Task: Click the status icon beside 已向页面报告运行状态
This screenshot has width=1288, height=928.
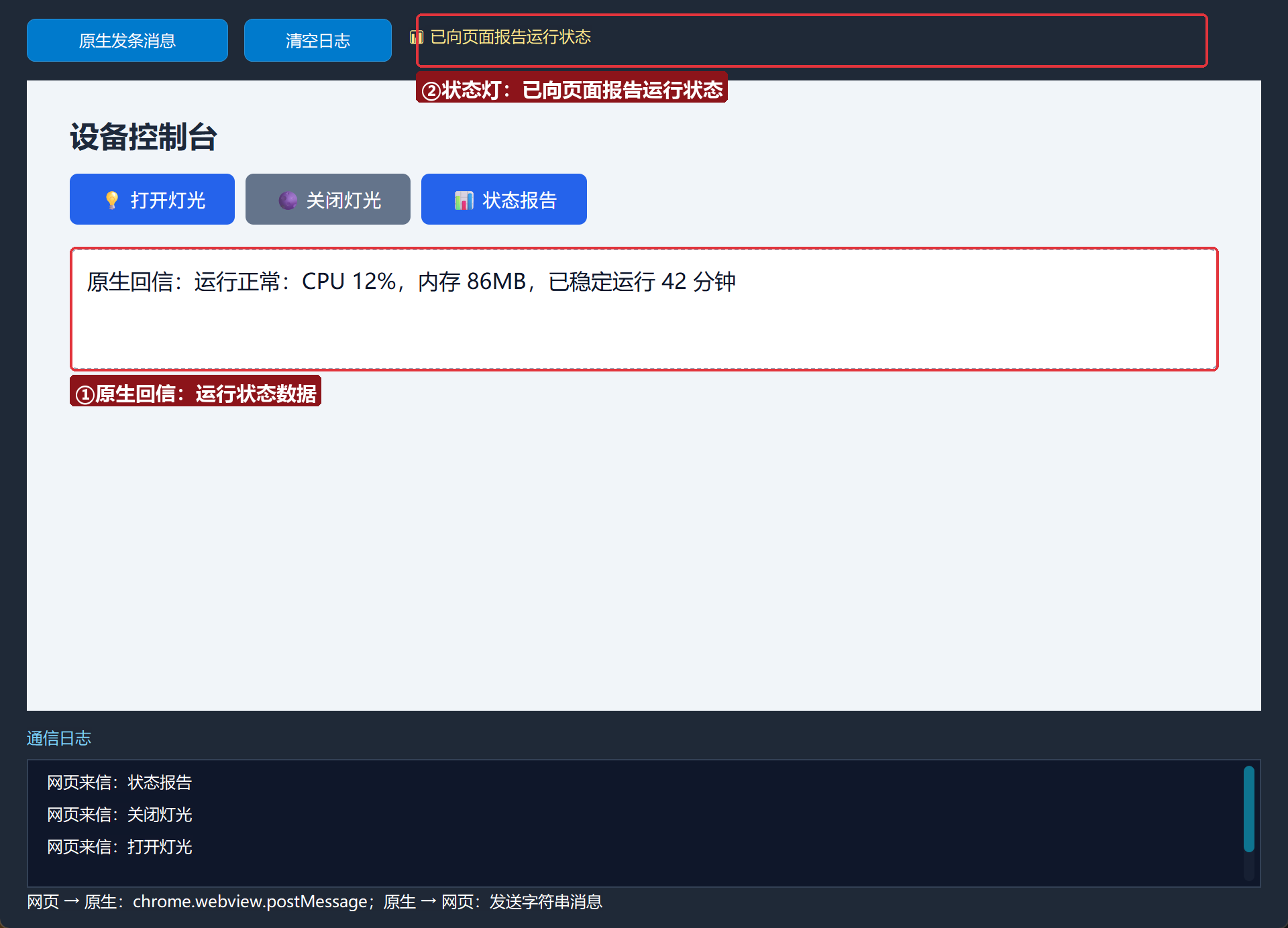Action: point(417,37)
